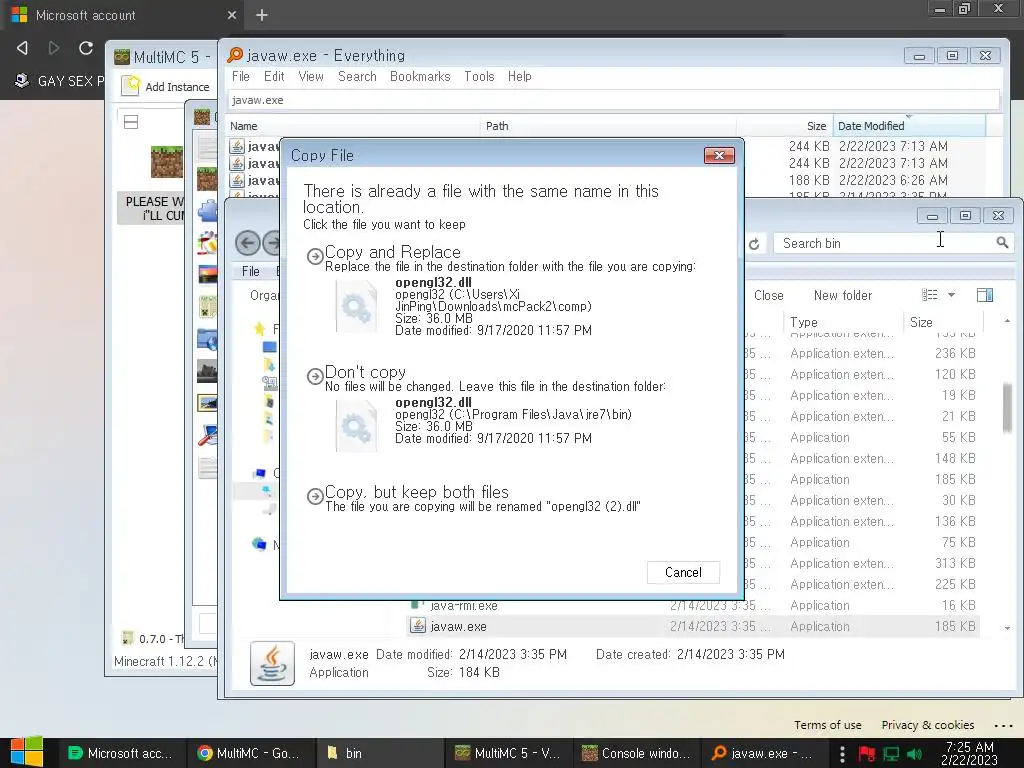Click the three dots next to Privacy & cookies

click(x=1002, y=725)
